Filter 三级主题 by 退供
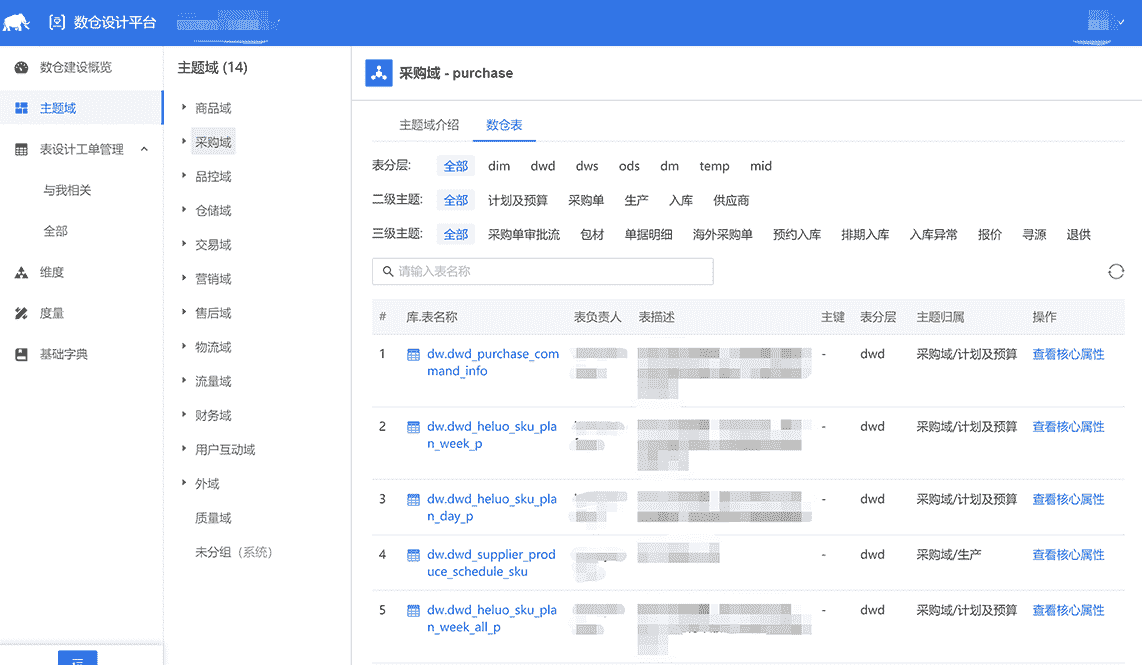The image size is (1142, 665). tap(1079, 235)
